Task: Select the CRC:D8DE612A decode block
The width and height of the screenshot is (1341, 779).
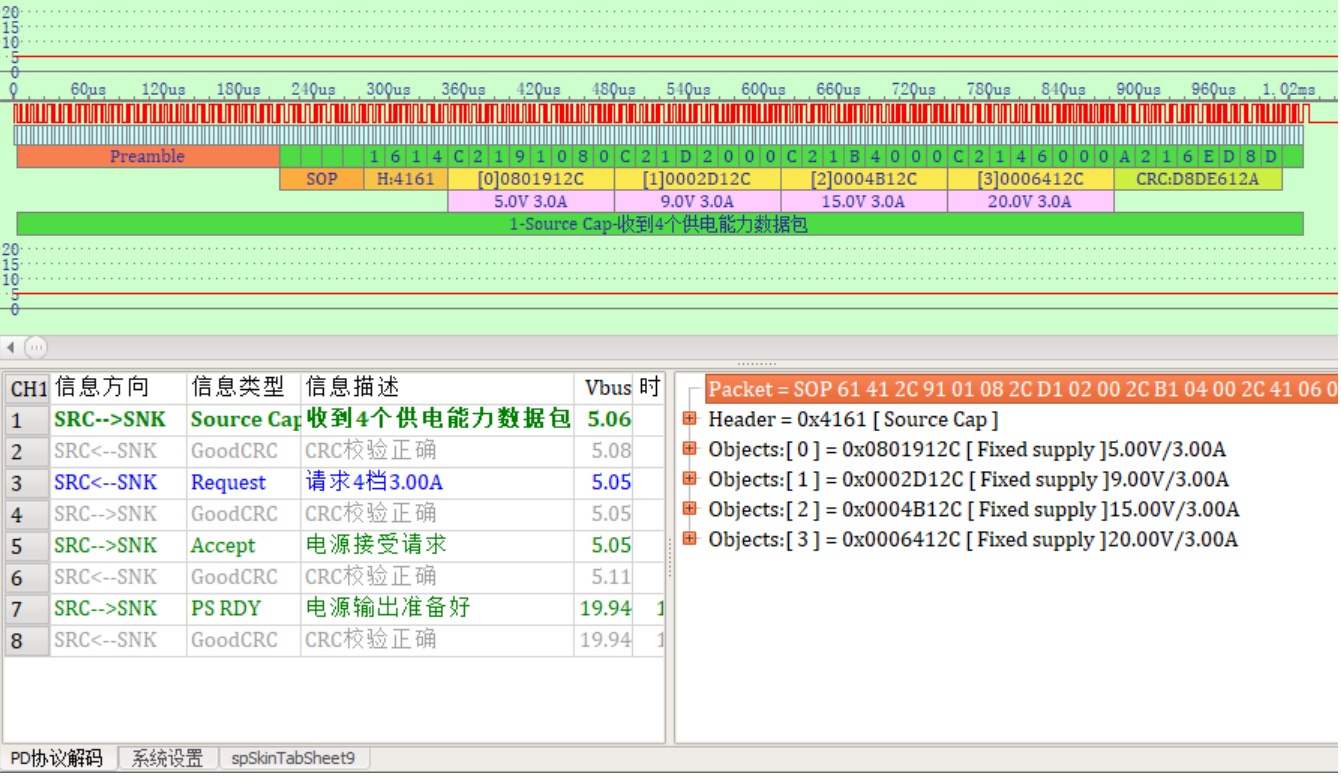Action: [1197, 180]
